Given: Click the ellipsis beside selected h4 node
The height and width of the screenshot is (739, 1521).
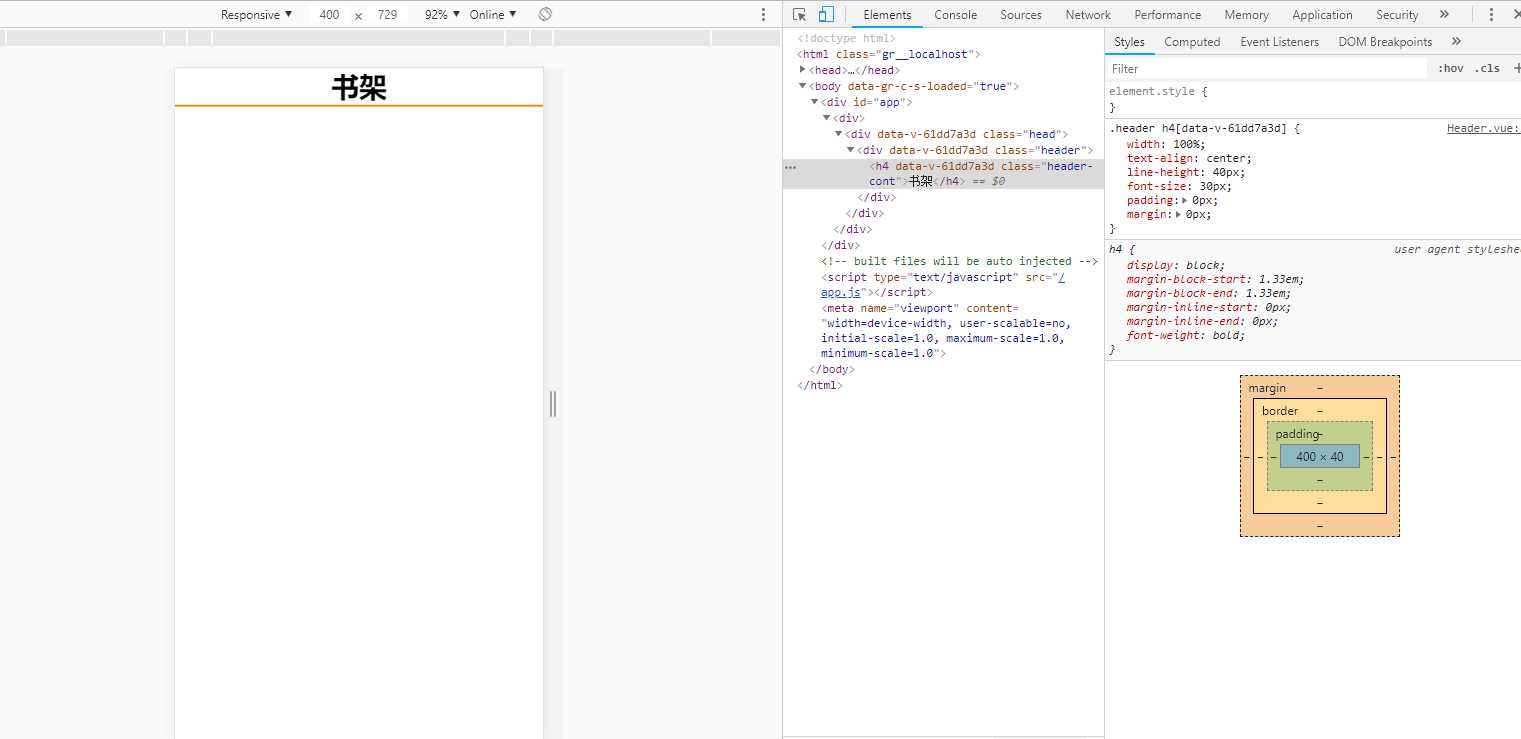Looking at the screenshot, I should coord(791,167).
